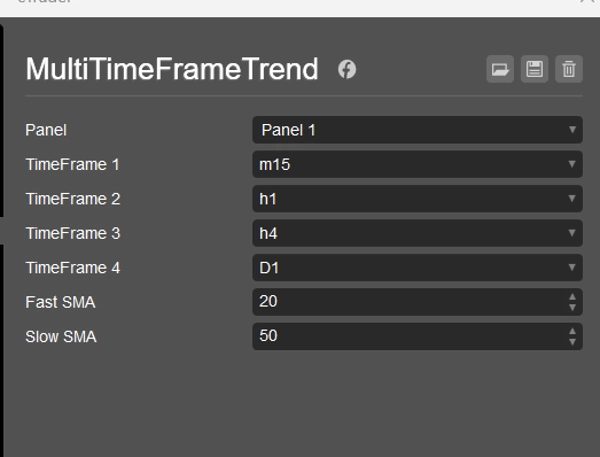The image size is (600, 457).
Task: Click the MultiTimeFrameTrend title text
Action: point(172,69)
